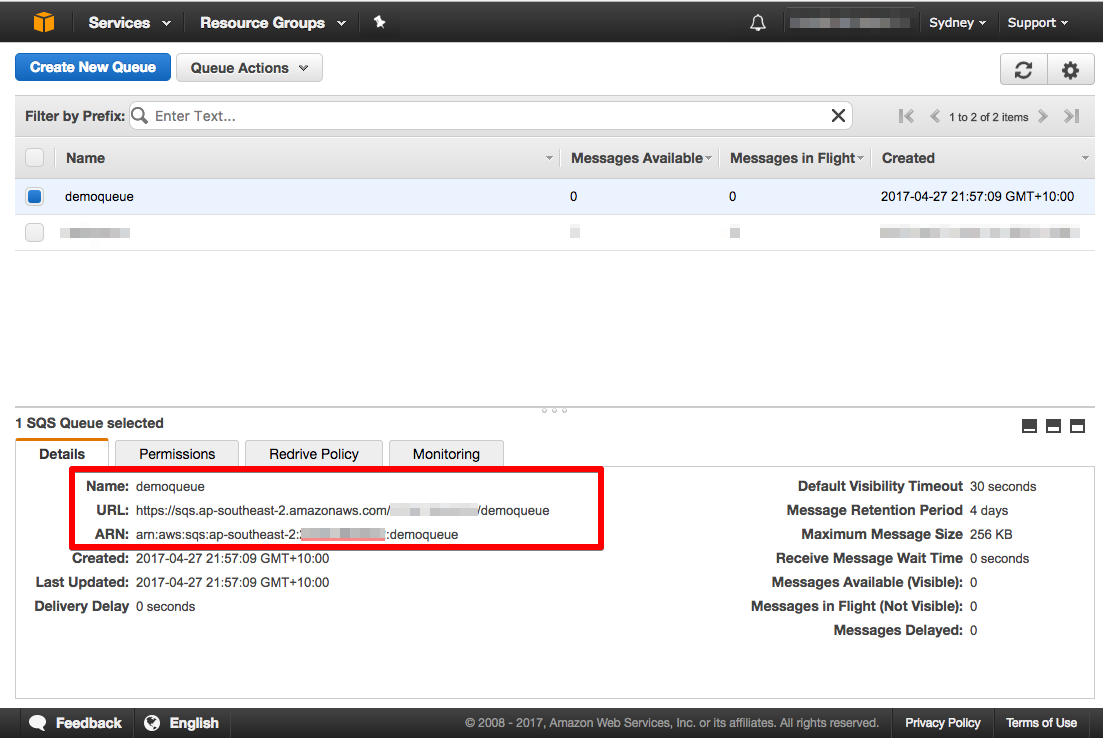Screen dimensions: 1103x738
Task: Open the Feedback link
Action: click(89, 723)
